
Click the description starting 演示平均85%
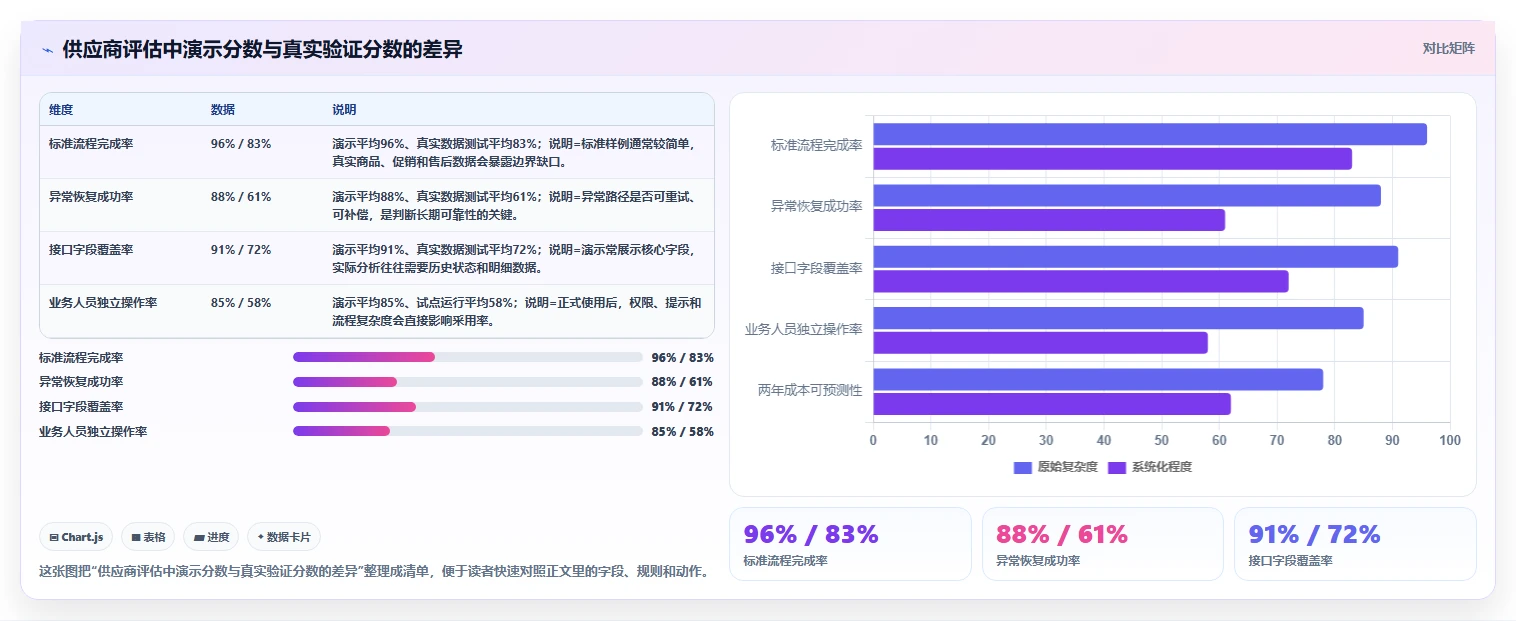point(517,312)
